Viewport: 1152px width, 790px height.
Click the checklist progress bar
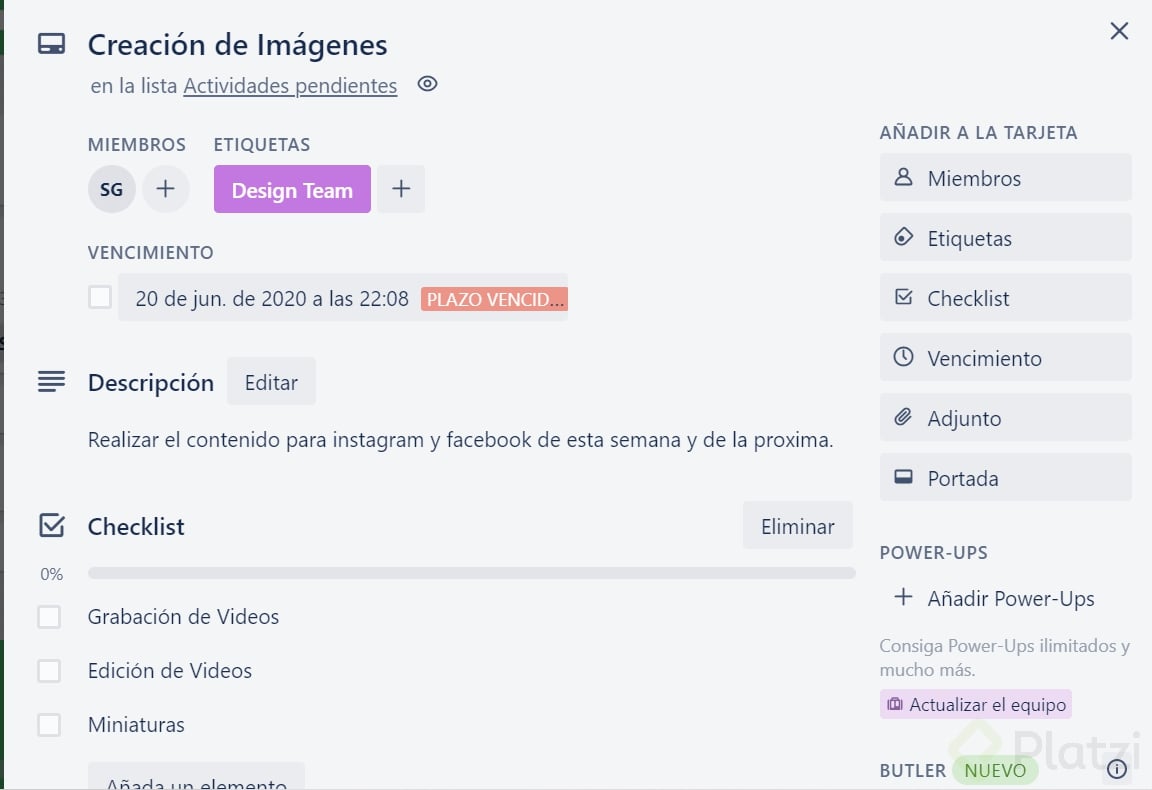tap(472, 573)
